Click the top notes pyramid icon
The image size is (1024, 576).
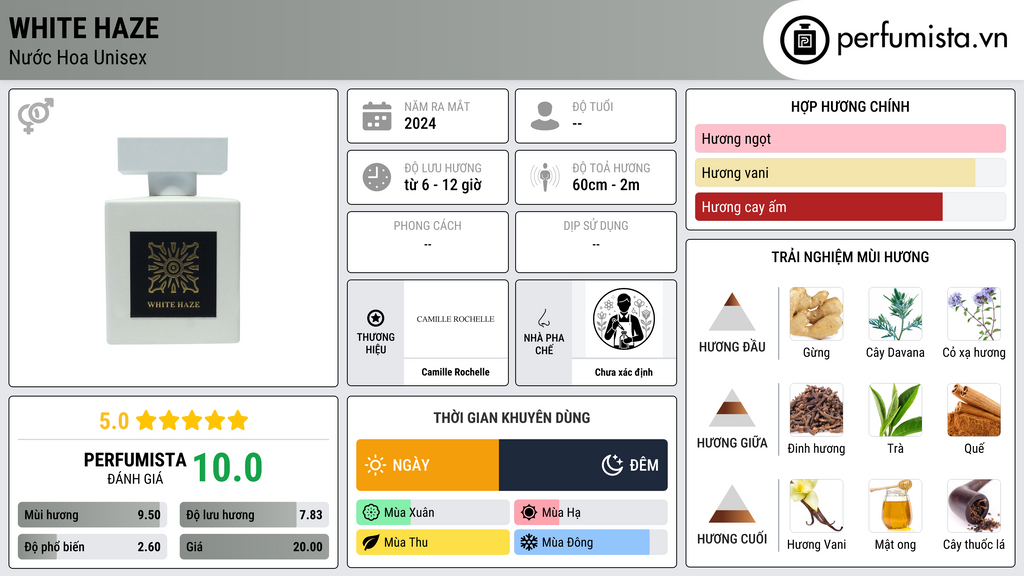click(x=732, y=312)
